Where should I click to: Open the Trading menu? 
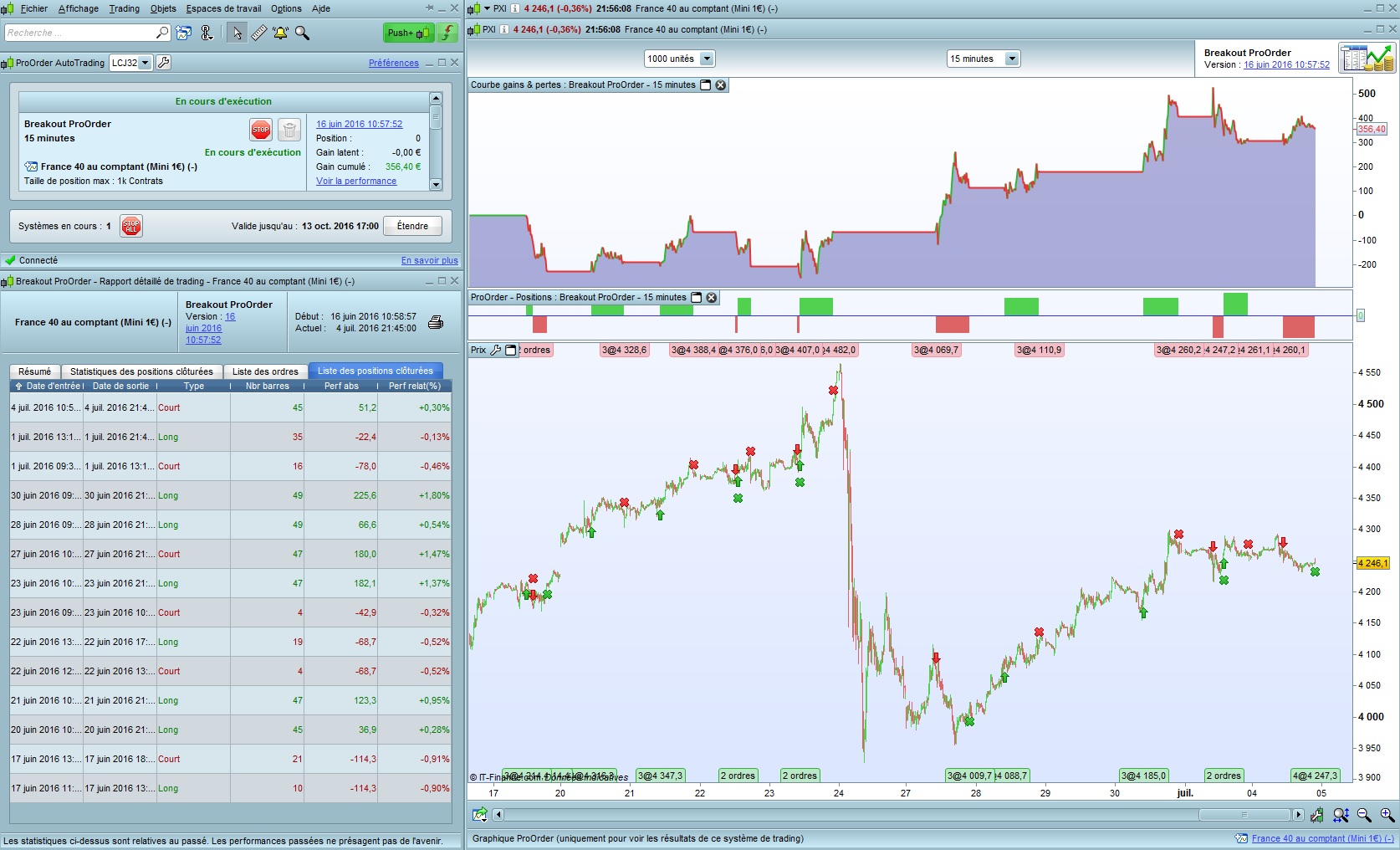[x=124, y=8]
